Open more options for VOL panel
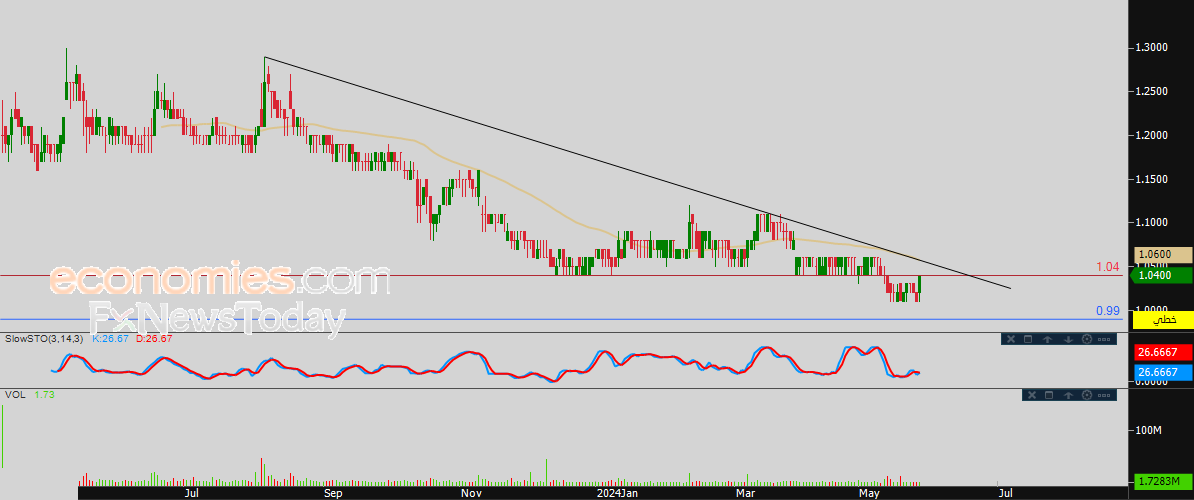1194x500 pixels. 1103,395
